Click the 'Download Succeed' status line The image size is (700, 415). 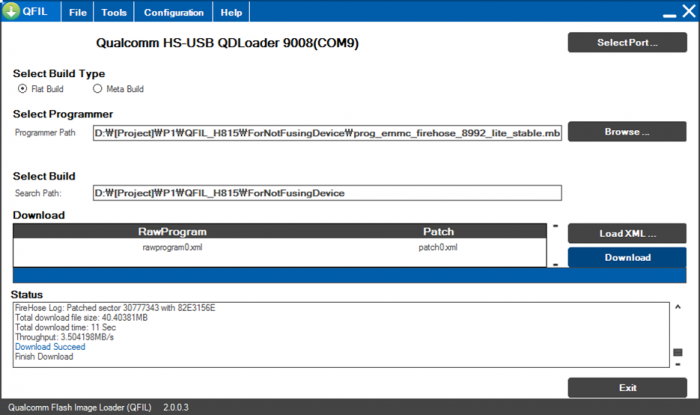coord(50,347)
